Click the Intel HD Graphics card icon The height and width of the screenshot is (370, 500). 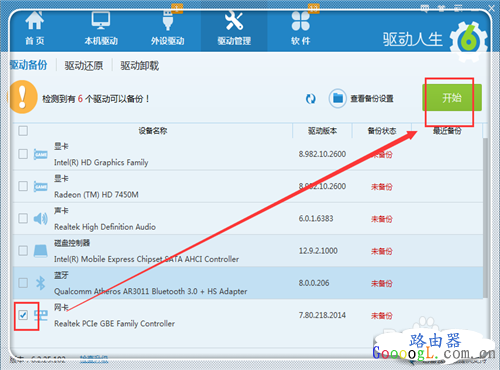pyautogui.click(x=41, y=154)
